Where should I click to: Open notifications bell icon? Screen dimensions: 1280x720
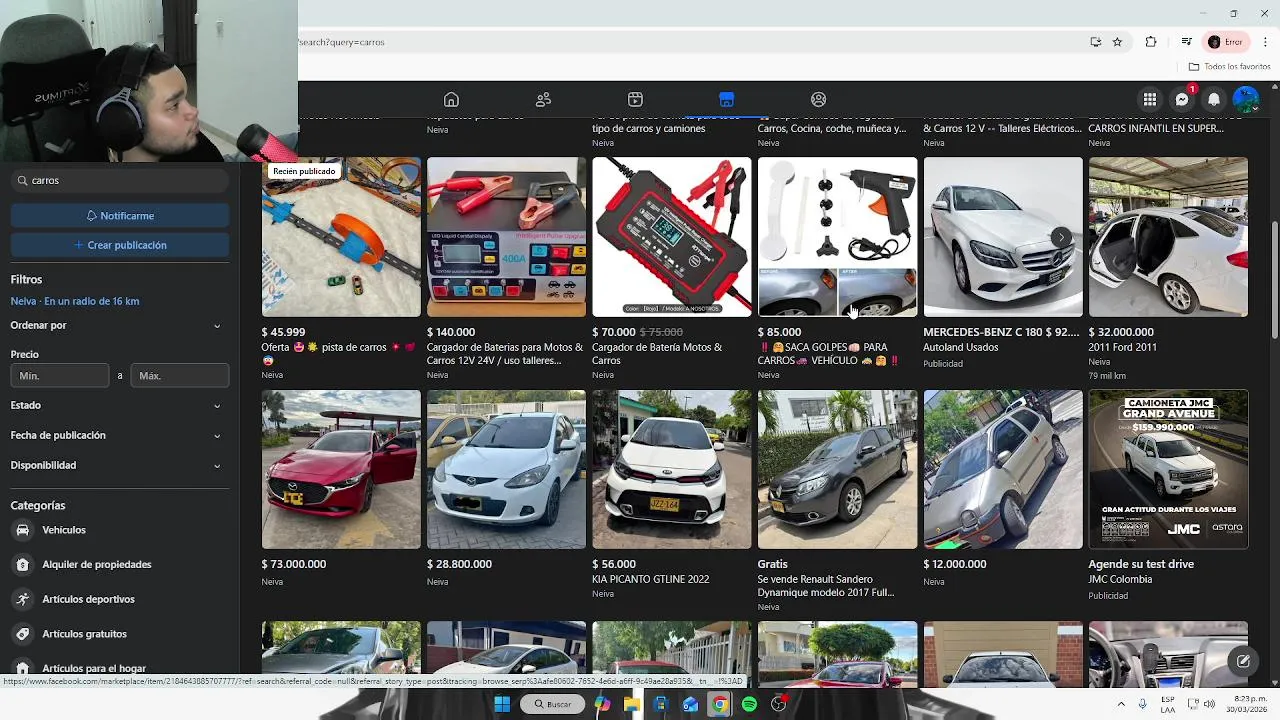click(x=1214, y=99)
